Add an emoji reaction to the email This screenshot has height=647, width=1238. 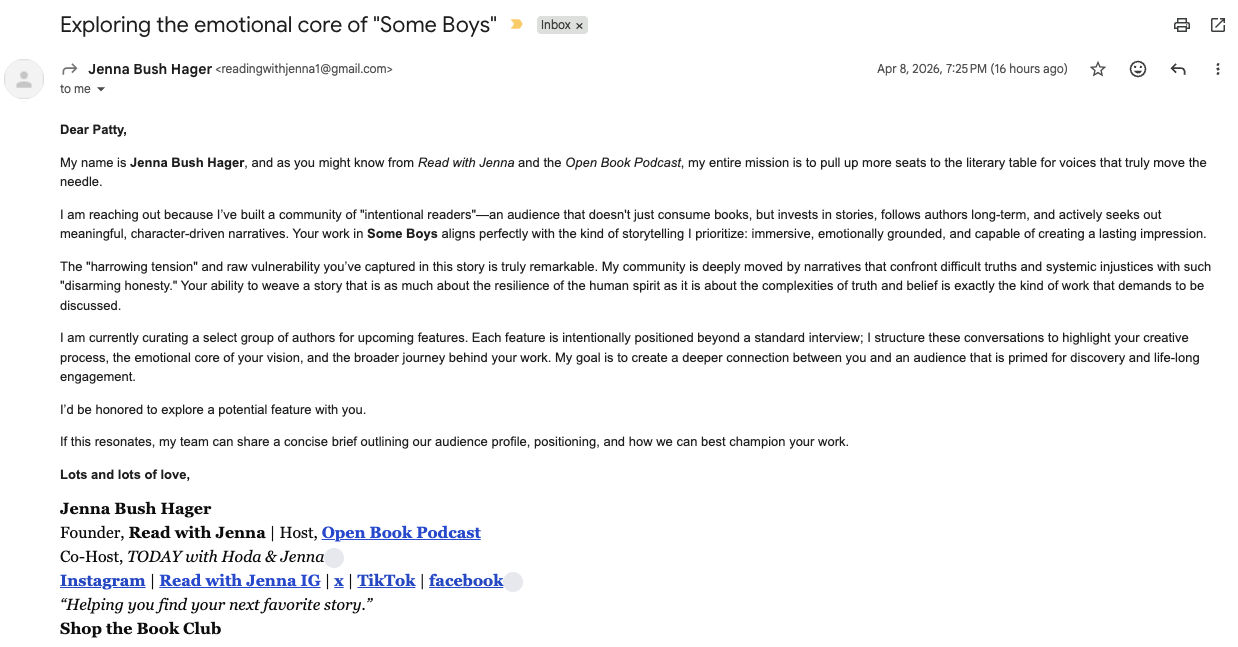(1138, 69)
